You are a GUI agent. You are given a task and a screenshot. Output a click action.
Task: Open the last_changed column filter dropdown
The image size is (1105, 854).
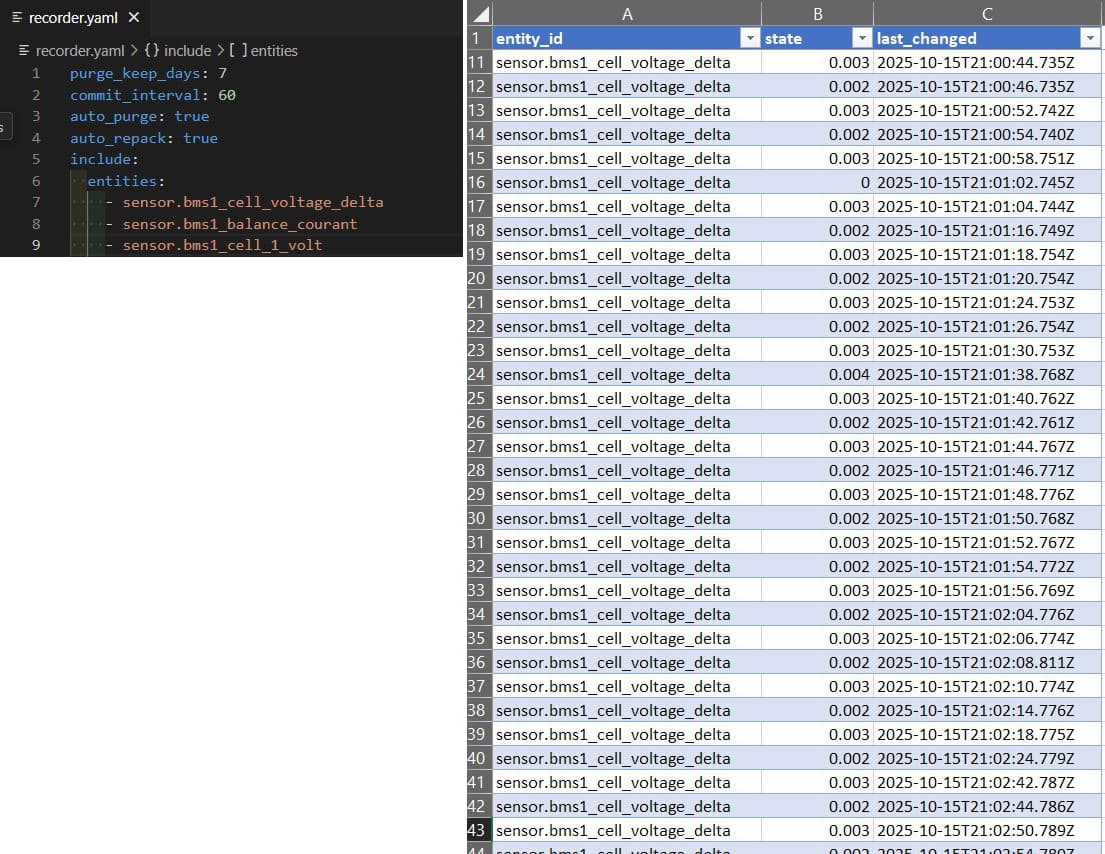pyautogui.click(x=1089, y=38)
